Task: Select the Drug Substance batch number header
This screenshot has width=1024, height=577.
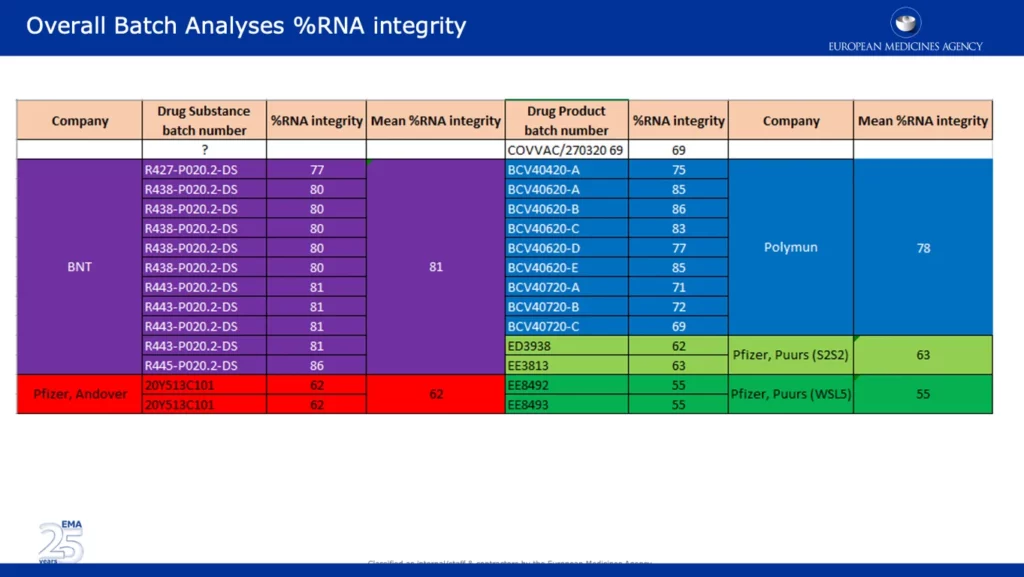Action: 203,120
